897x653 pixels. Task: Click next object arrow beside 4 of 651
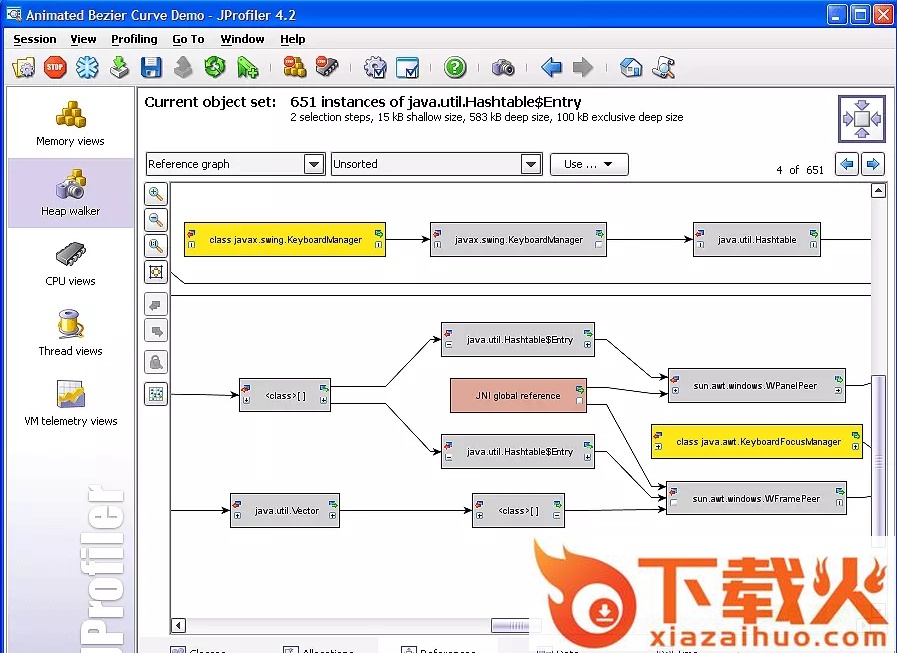873,164
